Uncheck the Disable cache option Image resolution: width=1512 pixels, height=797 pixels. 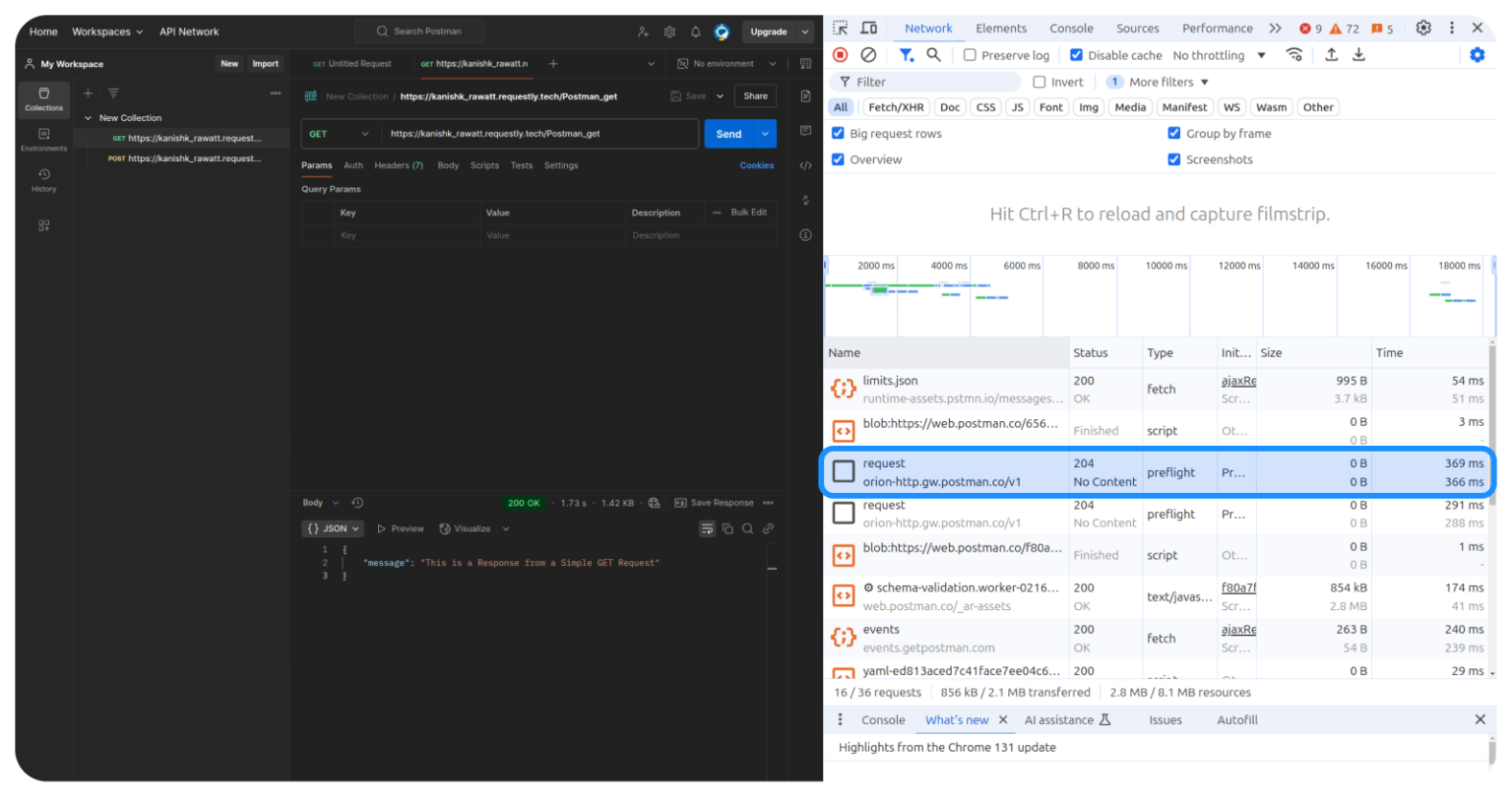point(1075,54)
